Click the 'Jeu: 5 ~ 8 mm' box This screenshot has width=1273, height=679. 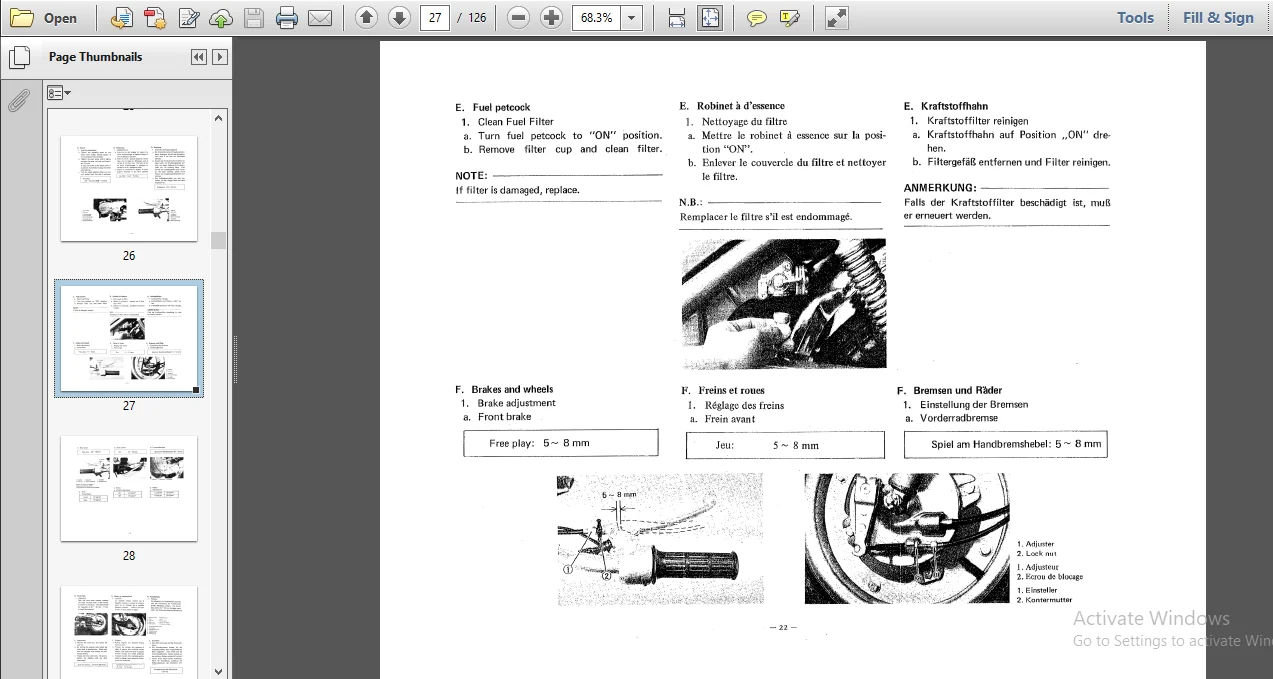coord(785,445)
